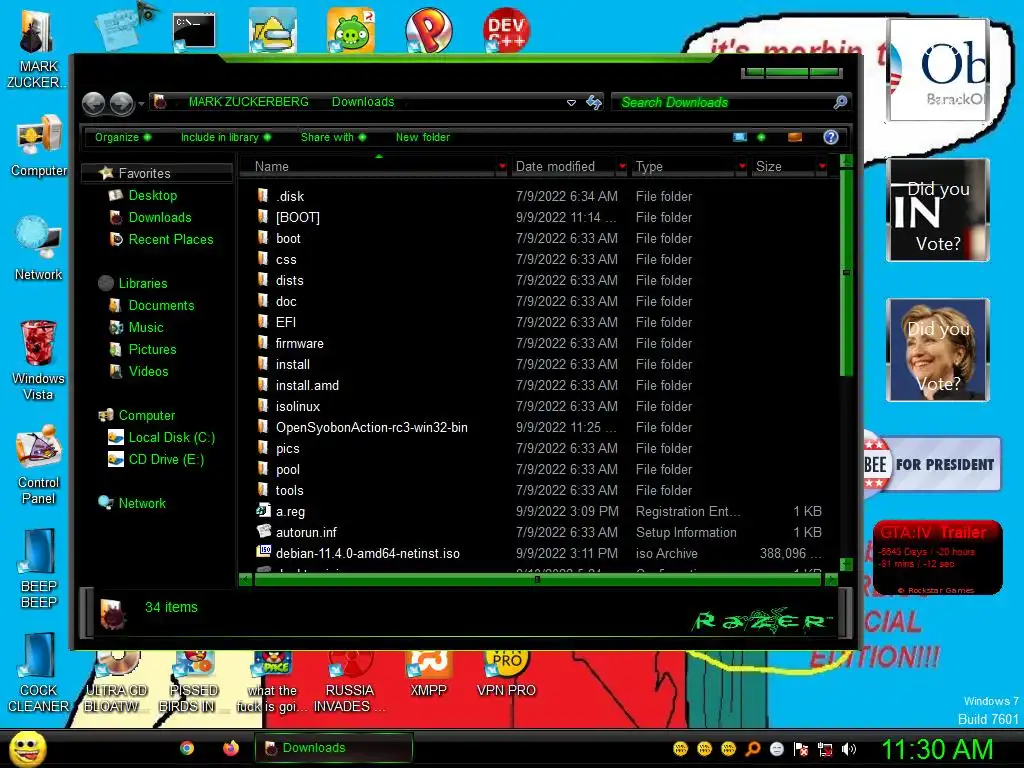Select Libraries group in sidebar

(x=143, y=283)
